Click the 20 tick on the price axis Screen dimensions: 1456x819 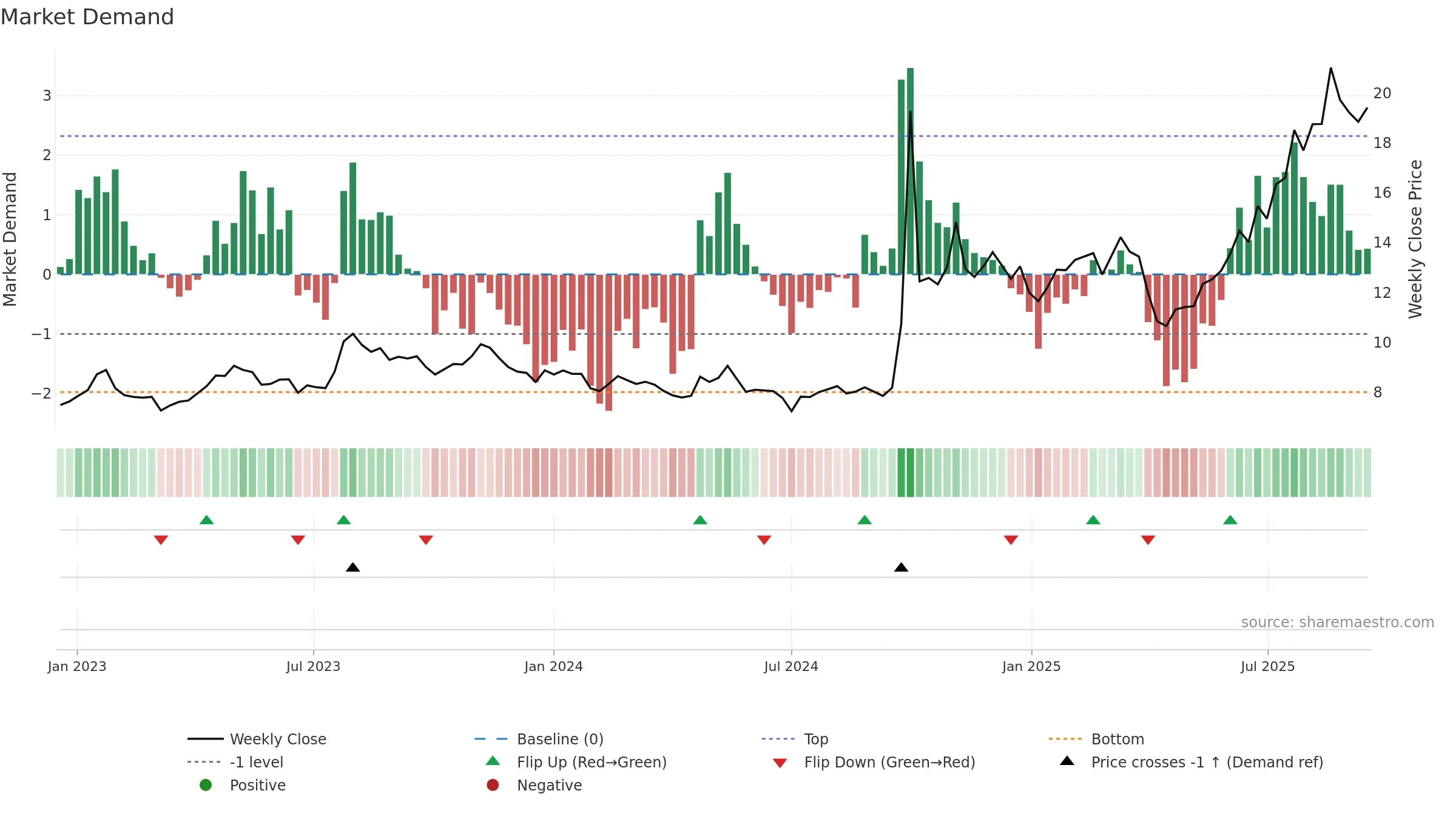tap(1383, 93)
